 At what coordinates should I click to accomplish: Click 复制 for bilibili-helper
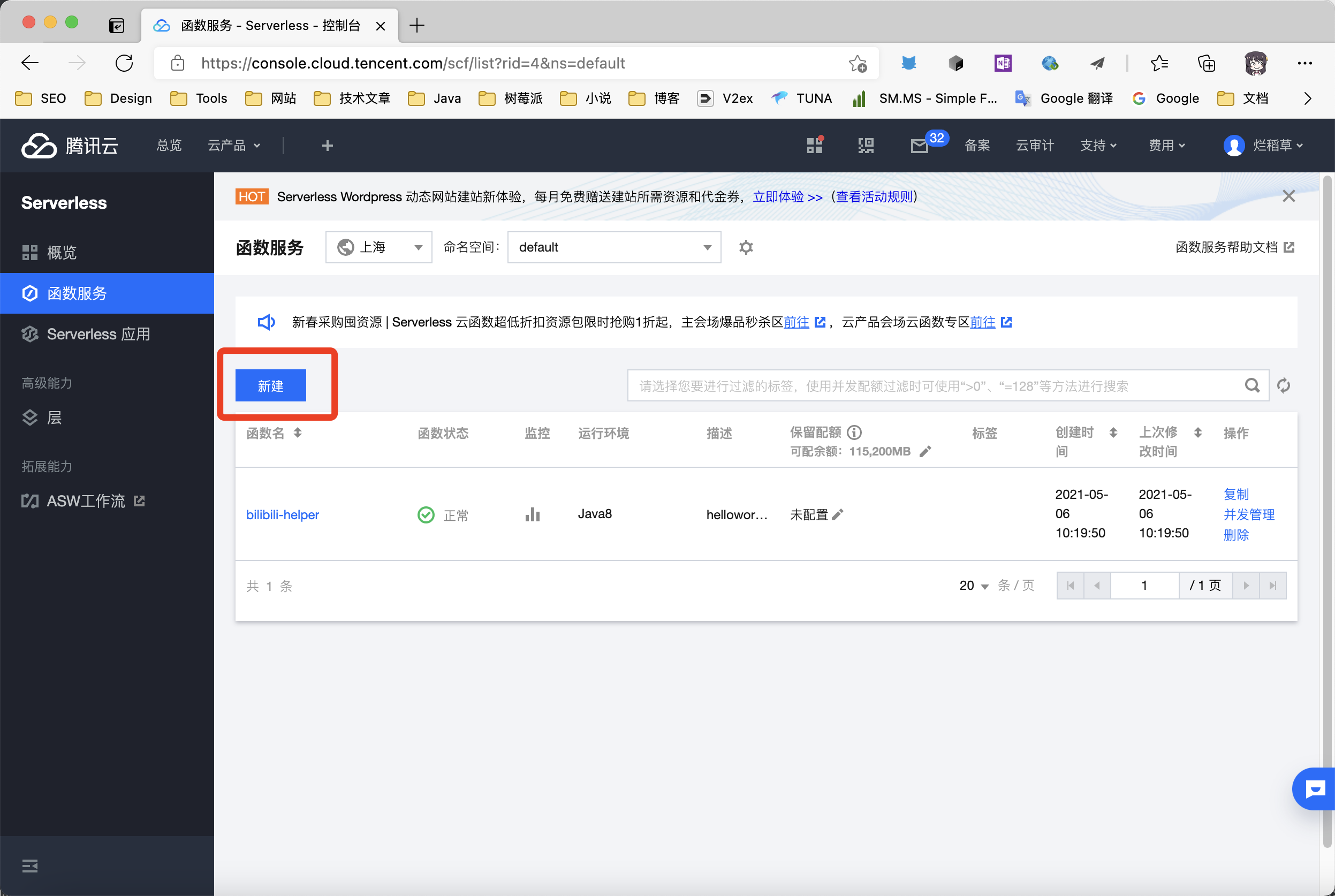click(1236, 494)
